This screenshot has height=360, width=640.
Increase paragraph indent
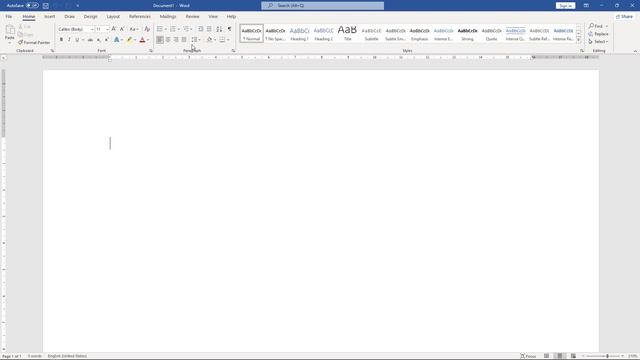point(209,29)
